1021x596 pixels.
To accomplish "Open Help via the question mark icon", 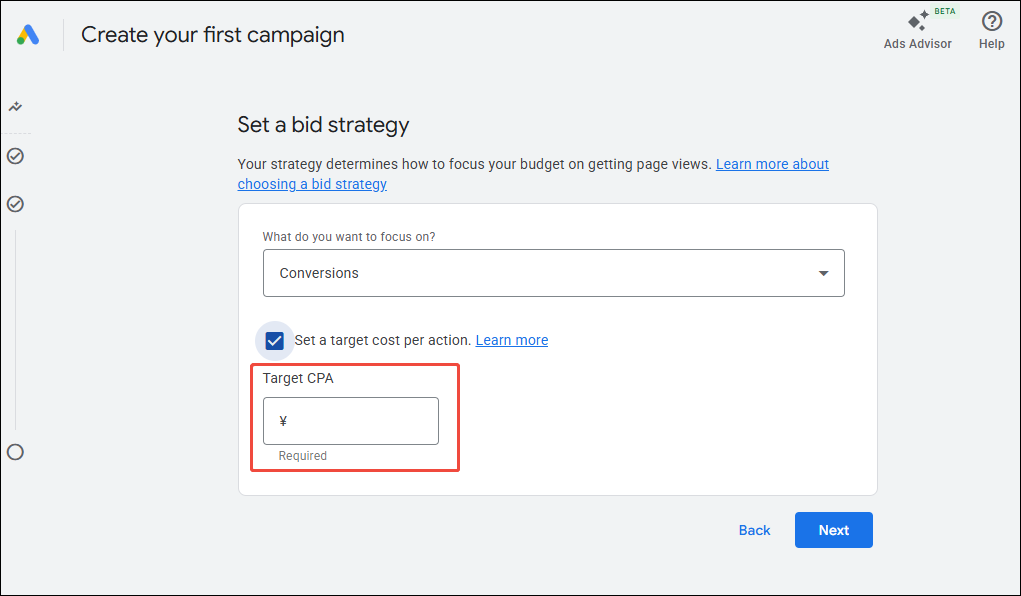I will [991, 21].
